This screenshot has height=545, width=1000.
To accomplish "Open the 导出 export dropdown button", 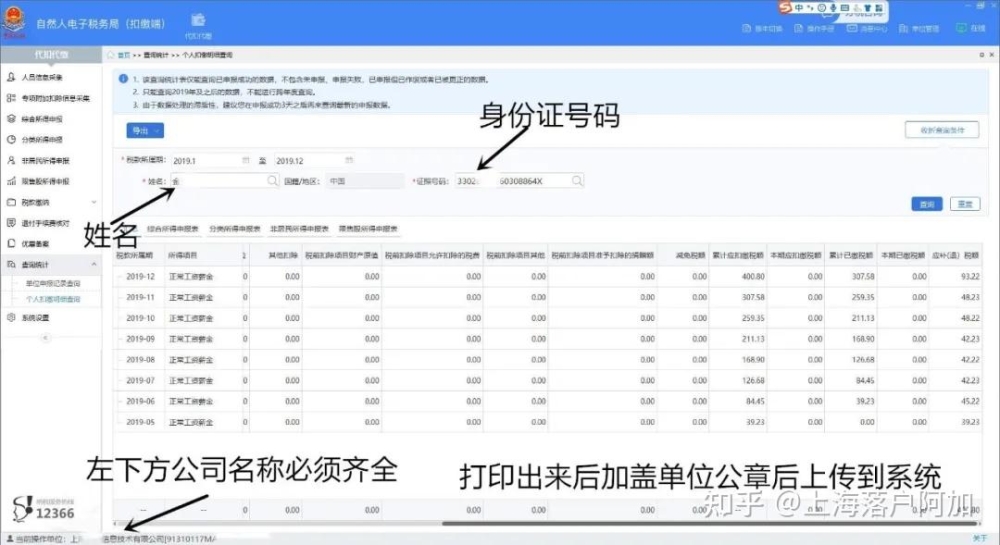I will 145,131.
